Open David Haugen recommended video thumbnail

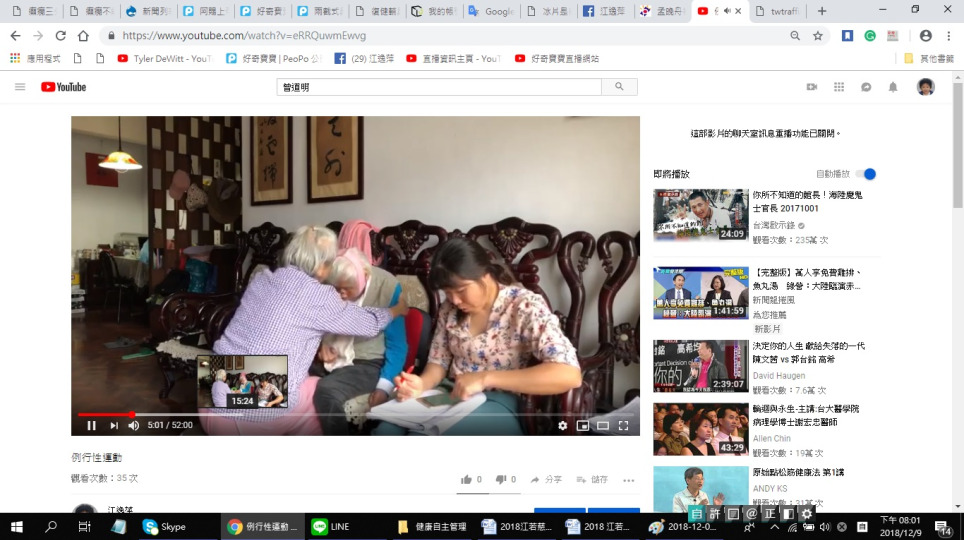(x=700, y=365)
